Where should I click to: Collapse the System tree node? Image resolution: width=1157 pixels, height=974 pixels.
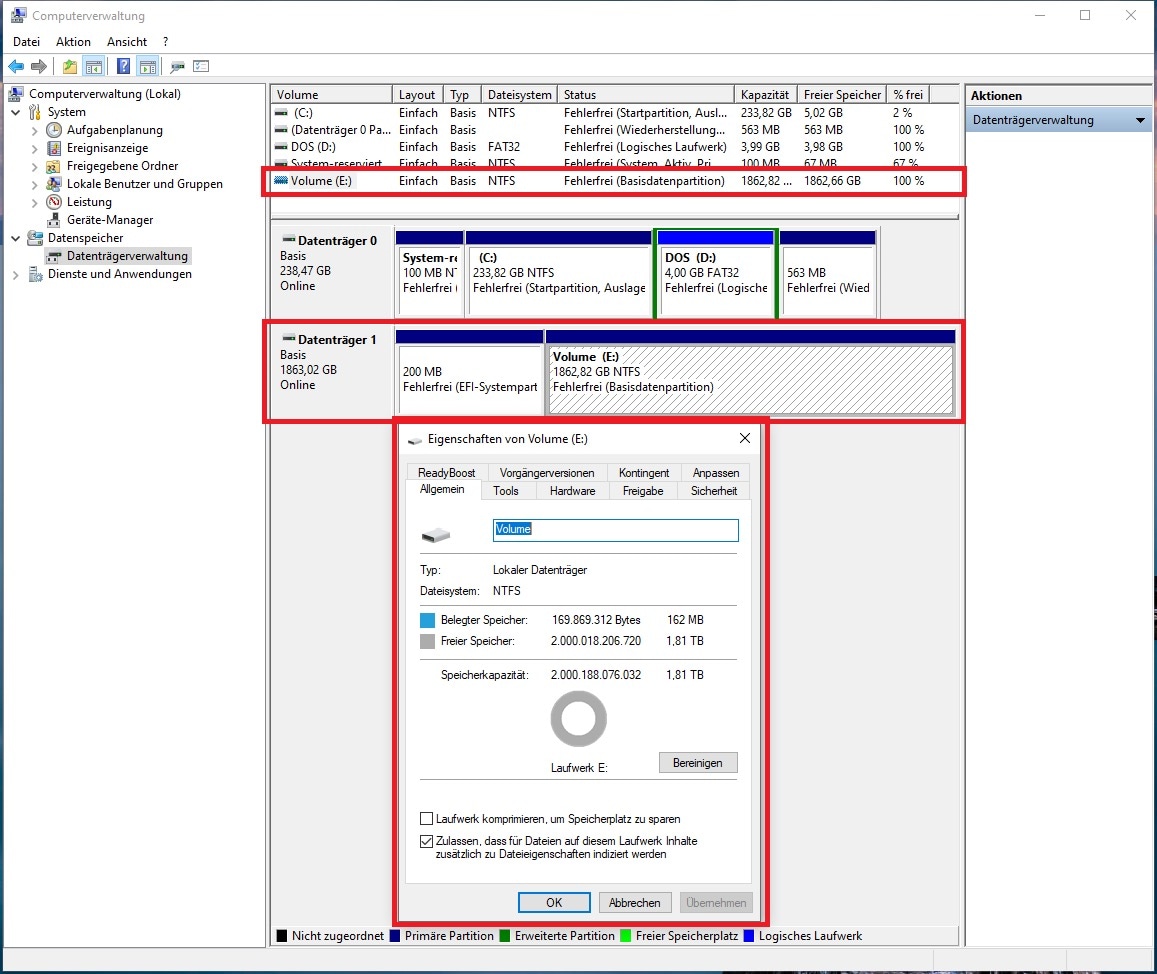(15, 112)
